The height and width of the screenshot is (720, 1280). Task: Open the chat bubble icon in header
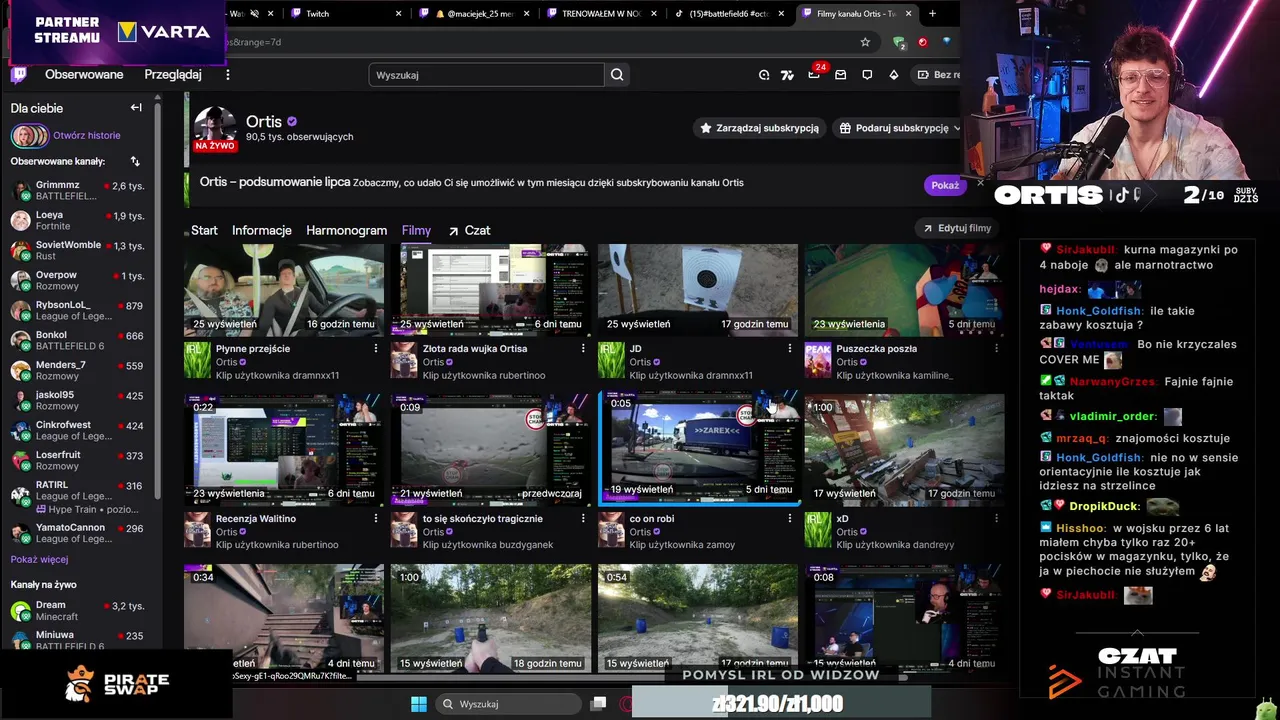(867, 75)
